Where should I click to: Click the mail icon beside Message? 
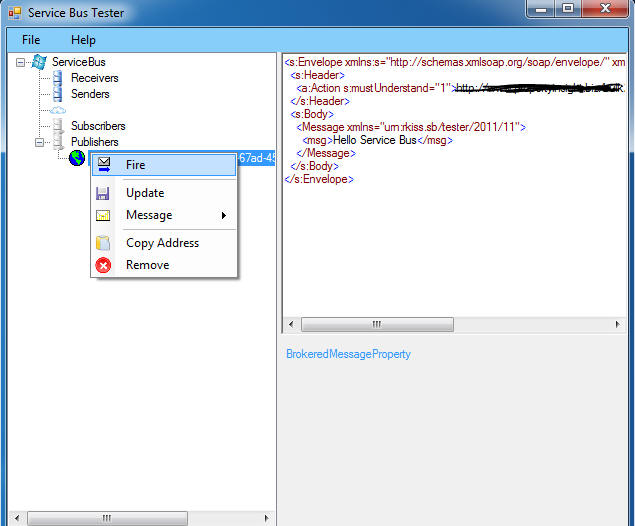103,215
